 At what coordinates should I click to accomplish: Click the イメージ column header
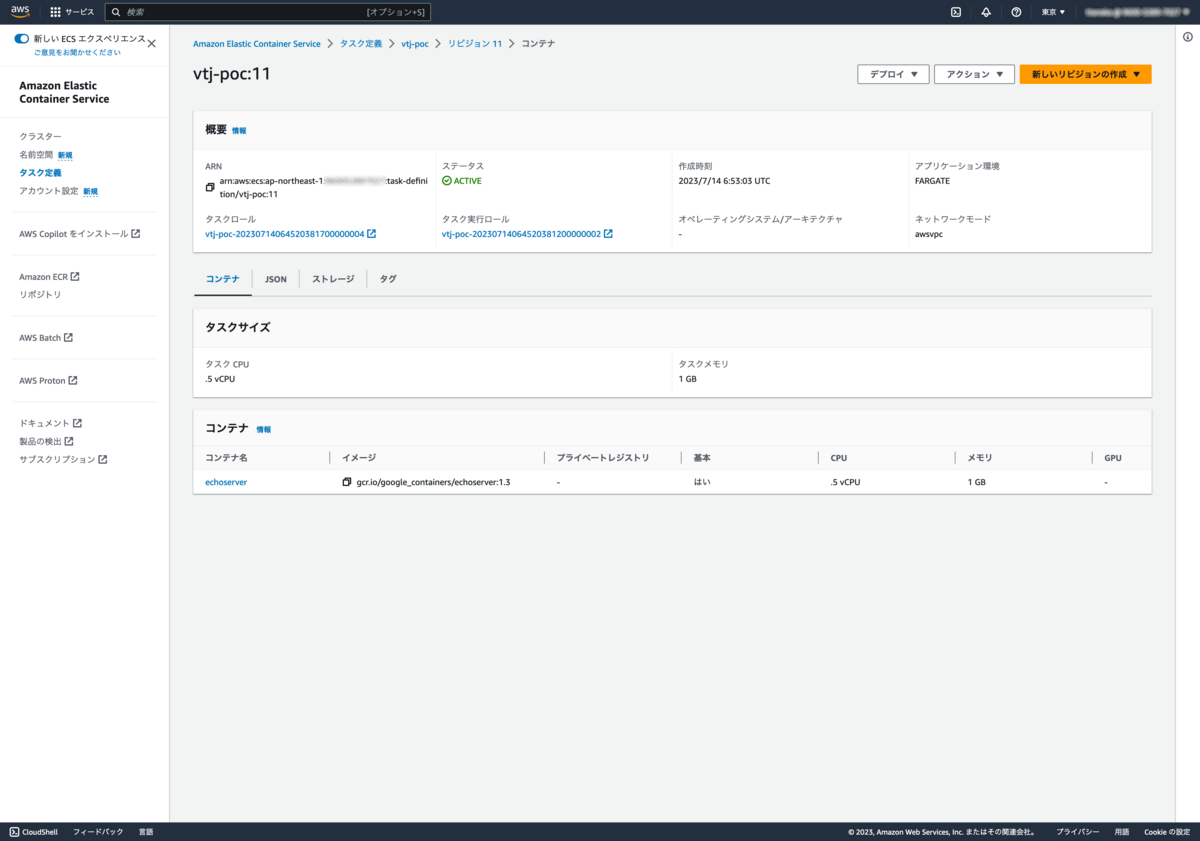click(359, 458)
